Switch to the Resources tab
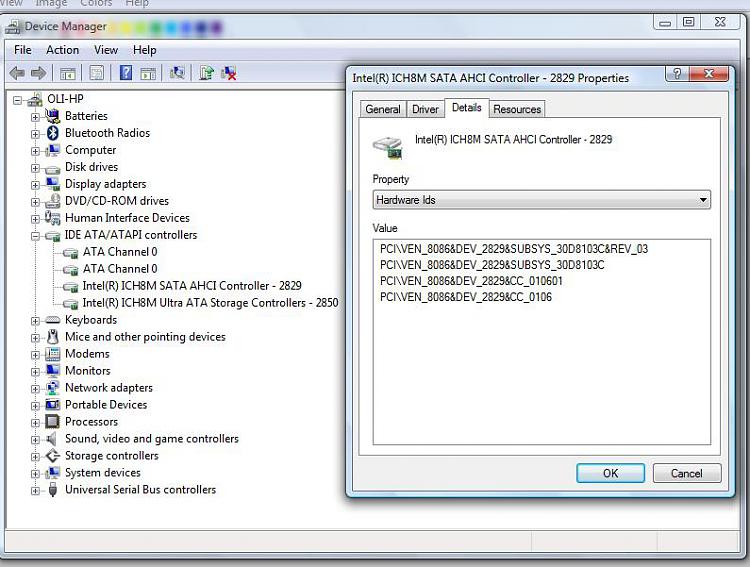The height and width of the screenshot is (567, 750). (x=517, y=109)
